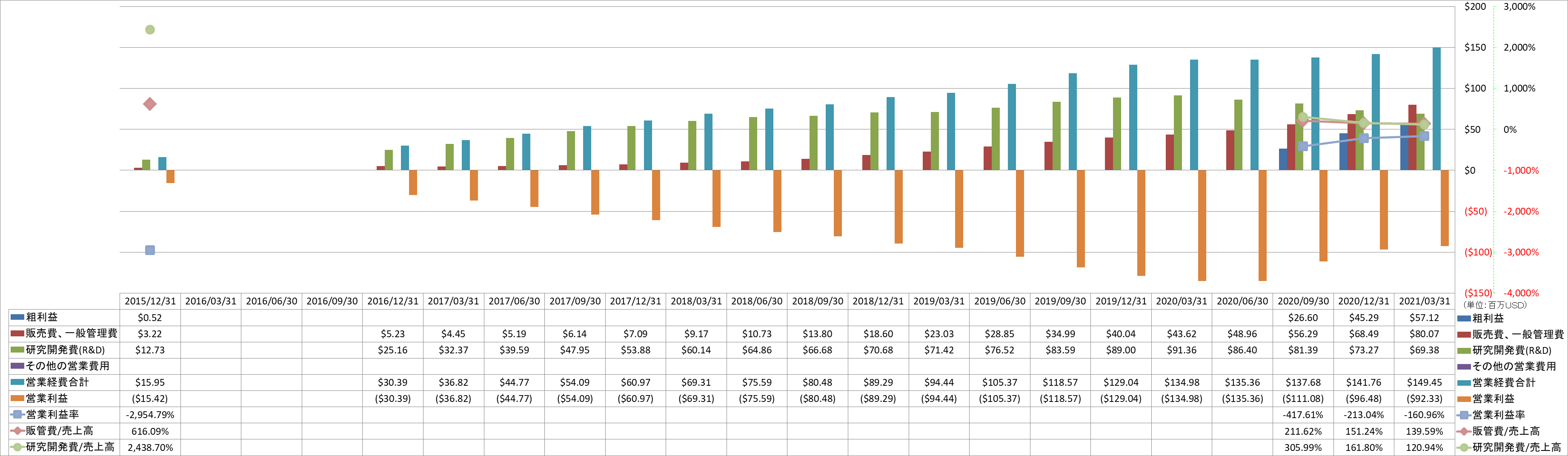
Task: Click the $149.45 営業経費合計 cell
Action: [1424, 382]
